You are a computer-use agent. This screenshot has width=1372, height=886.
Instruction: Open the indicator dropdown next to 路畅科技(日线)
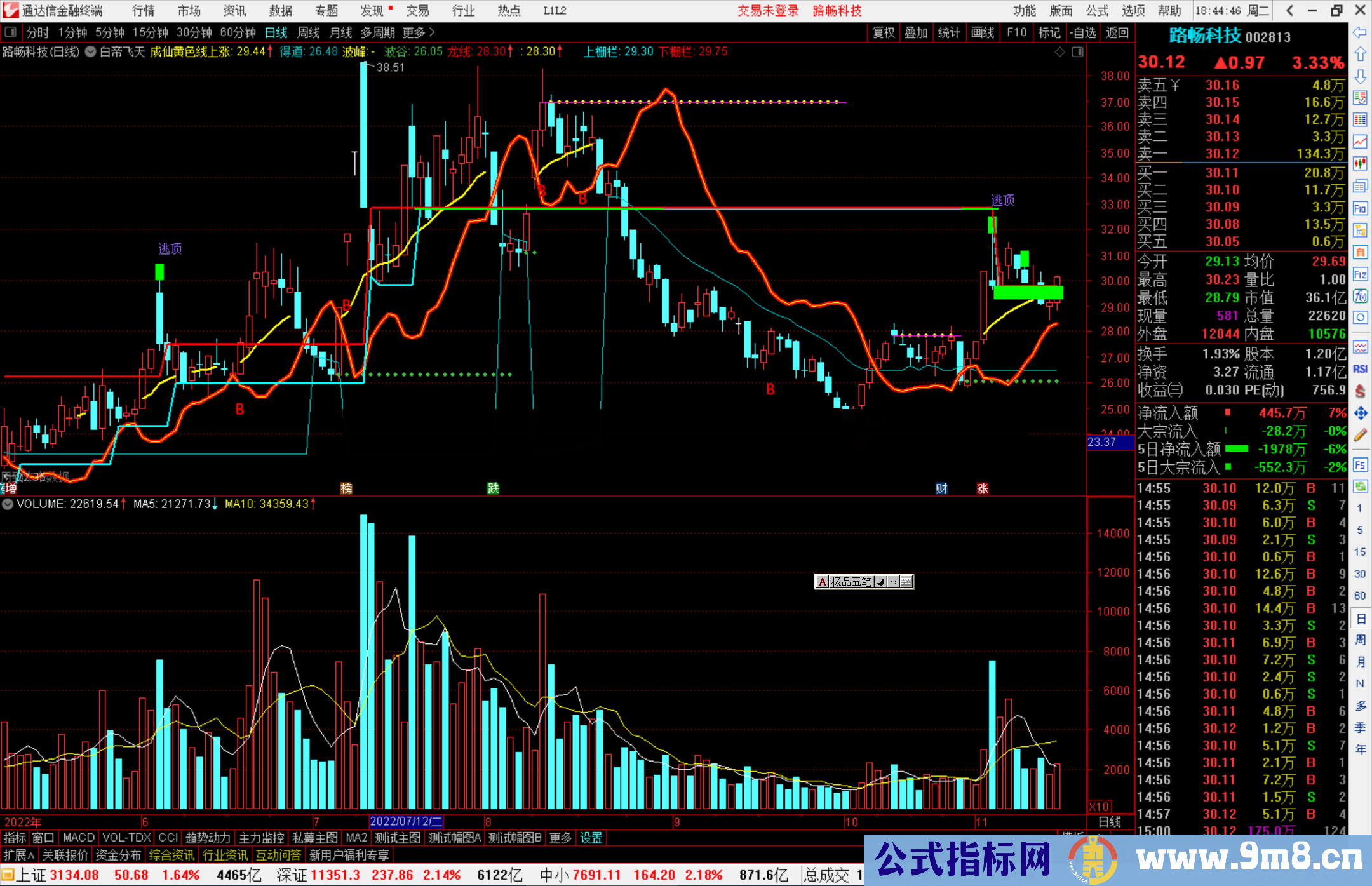coord(91,52)
